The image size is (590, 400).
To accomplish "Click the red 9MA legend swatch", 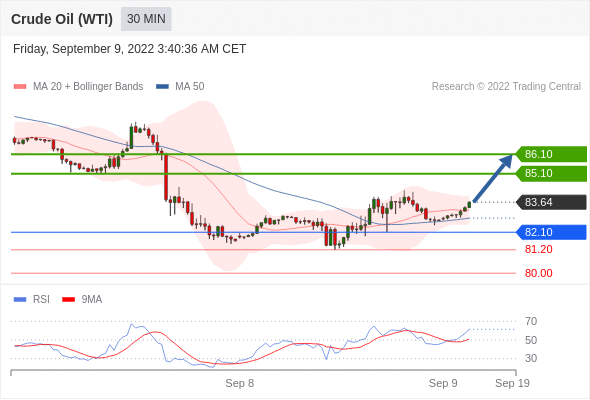I will click(68, 300).
